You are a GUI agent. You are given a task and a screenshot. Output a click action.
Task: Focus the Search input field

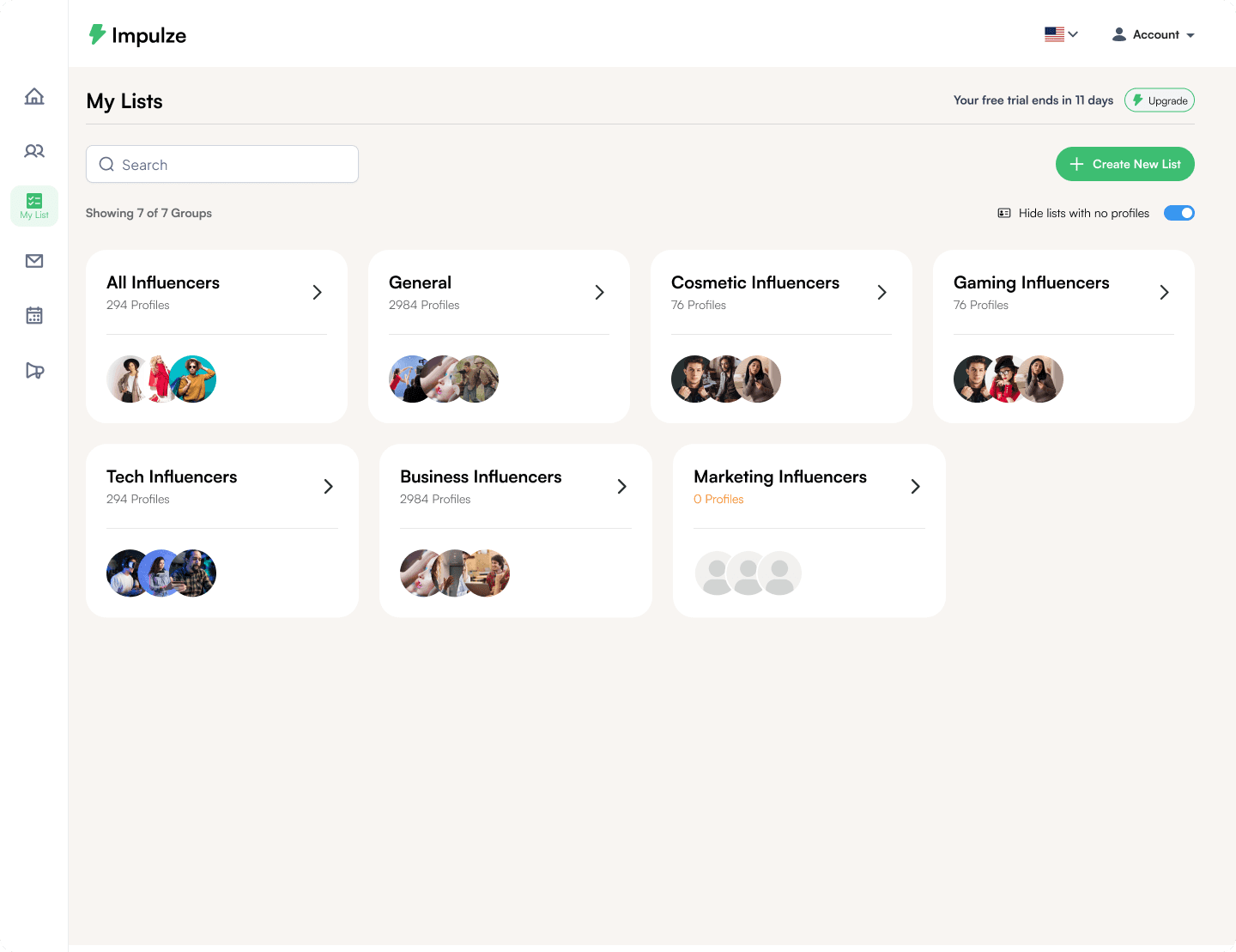222,164
